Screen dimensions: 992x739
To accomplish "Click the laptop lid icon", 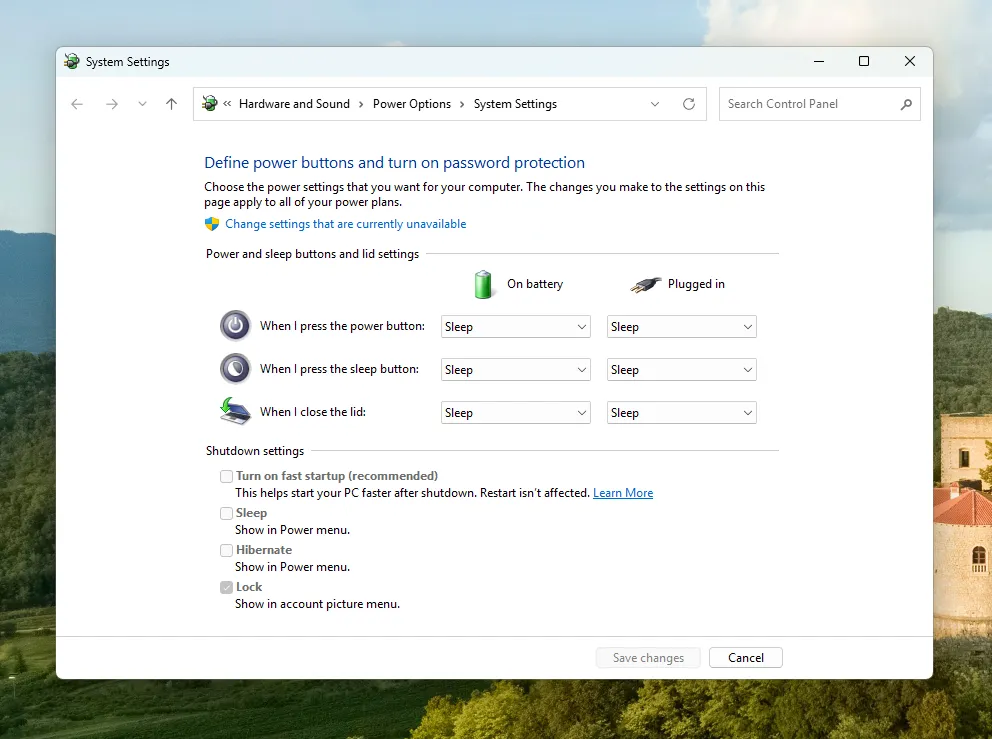I will point(233,410).
